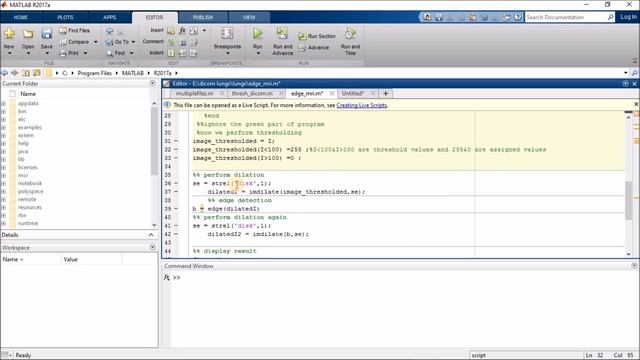Image resolution: width=640 pixels, height=360 pixels.
Task: Expand the New dropdown arrow
Action: [9, 53]
